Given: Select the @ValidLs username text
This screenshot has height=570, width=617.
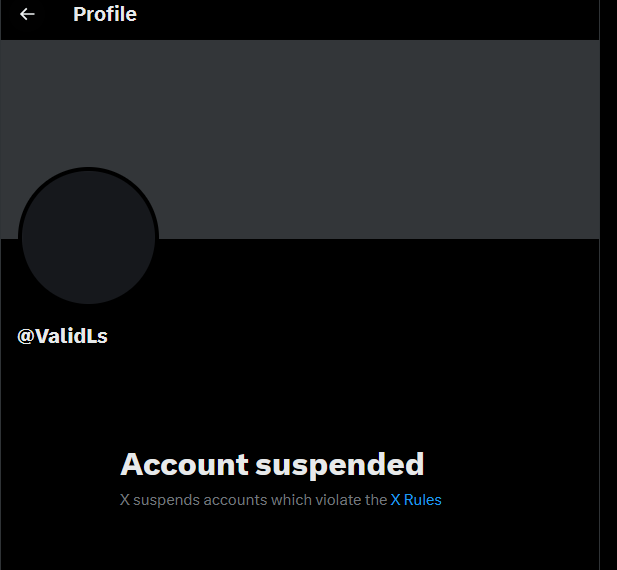Looking at the screenshot, I should (x=62, y=336).
